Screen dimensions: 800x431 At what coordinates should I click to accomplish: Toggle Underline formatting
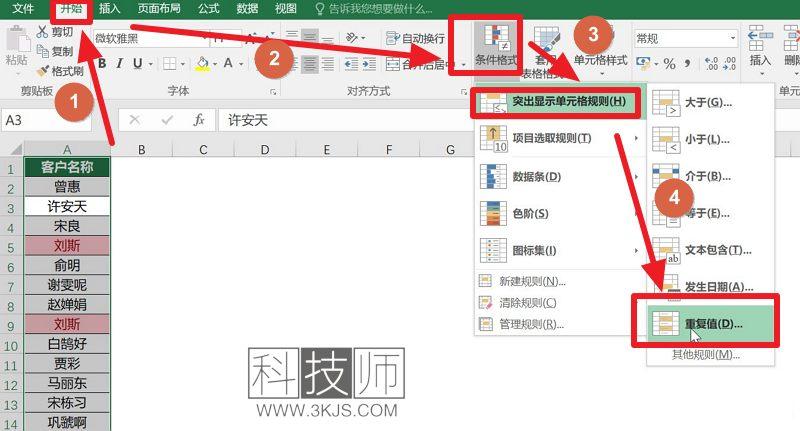click(x=137, y=63)
